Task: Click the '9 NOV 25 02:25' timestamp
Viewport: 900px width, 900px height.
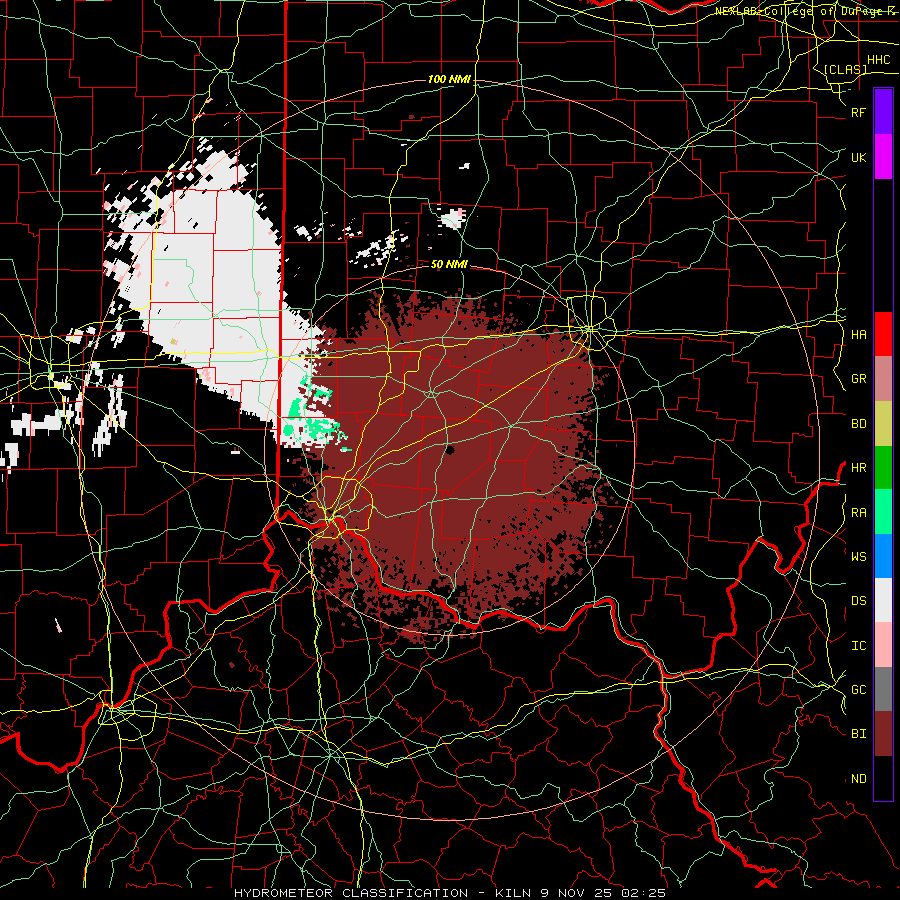Action: (x=603, y=893)
